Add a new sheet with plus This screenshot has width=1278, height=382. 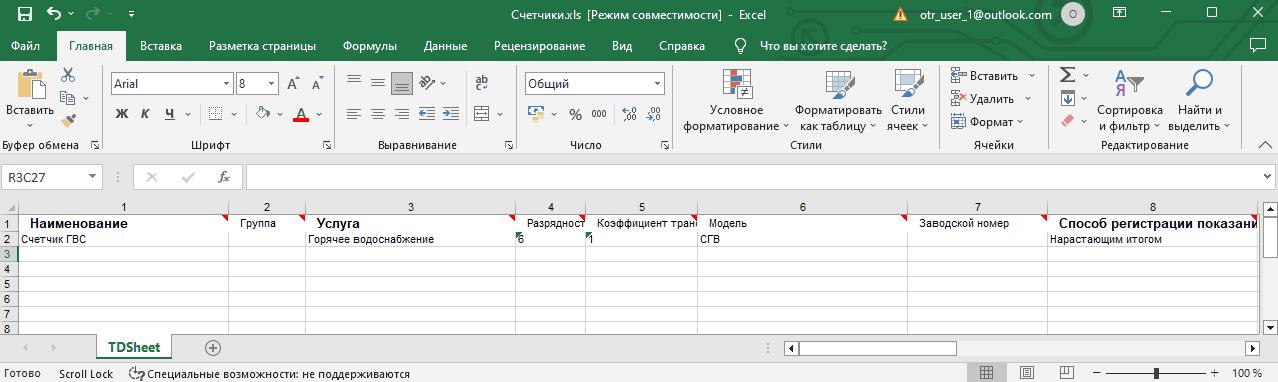(212, 347)
